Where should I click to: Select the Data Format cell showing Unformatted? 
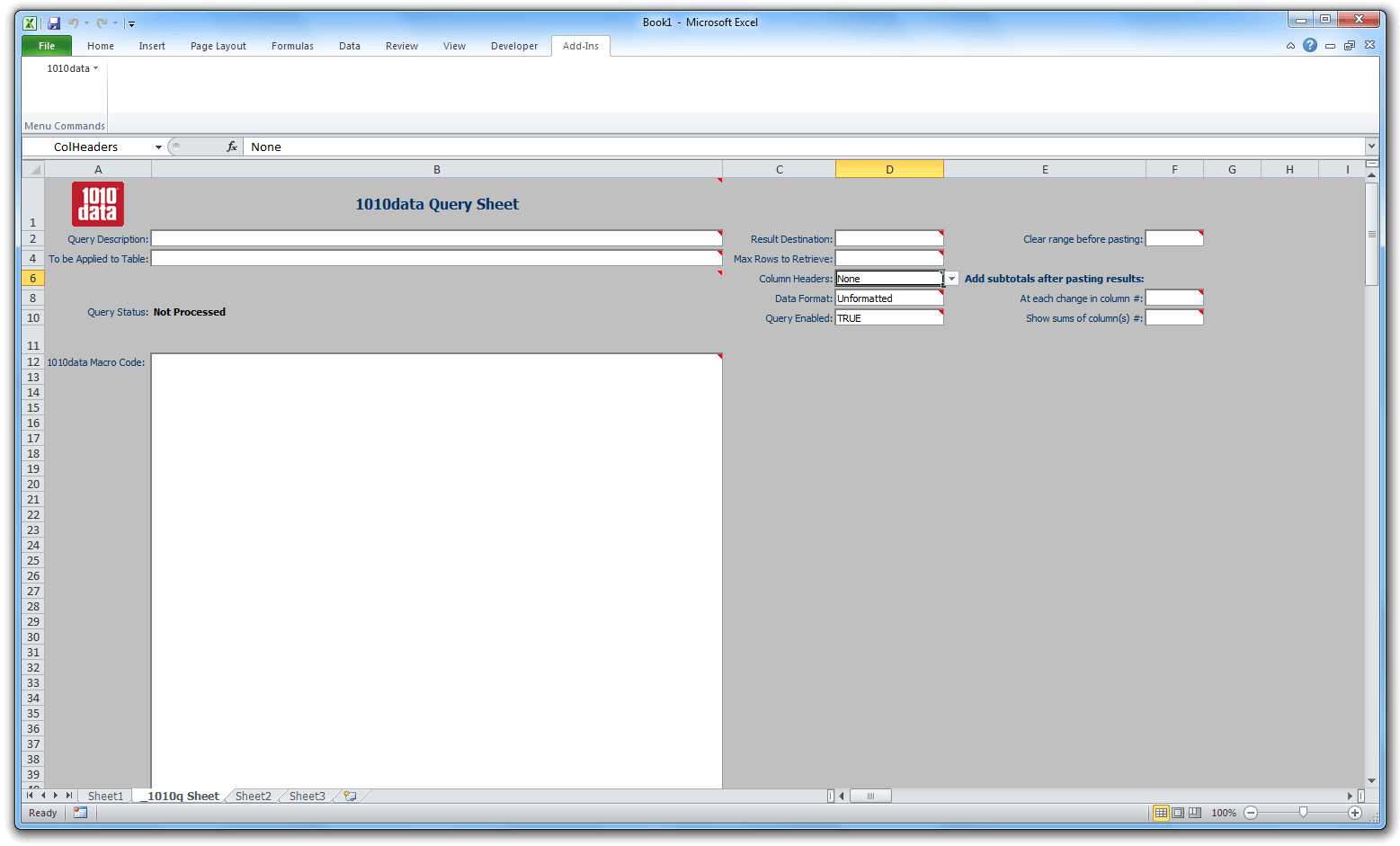pyautogui.click(x=889, y=298)
